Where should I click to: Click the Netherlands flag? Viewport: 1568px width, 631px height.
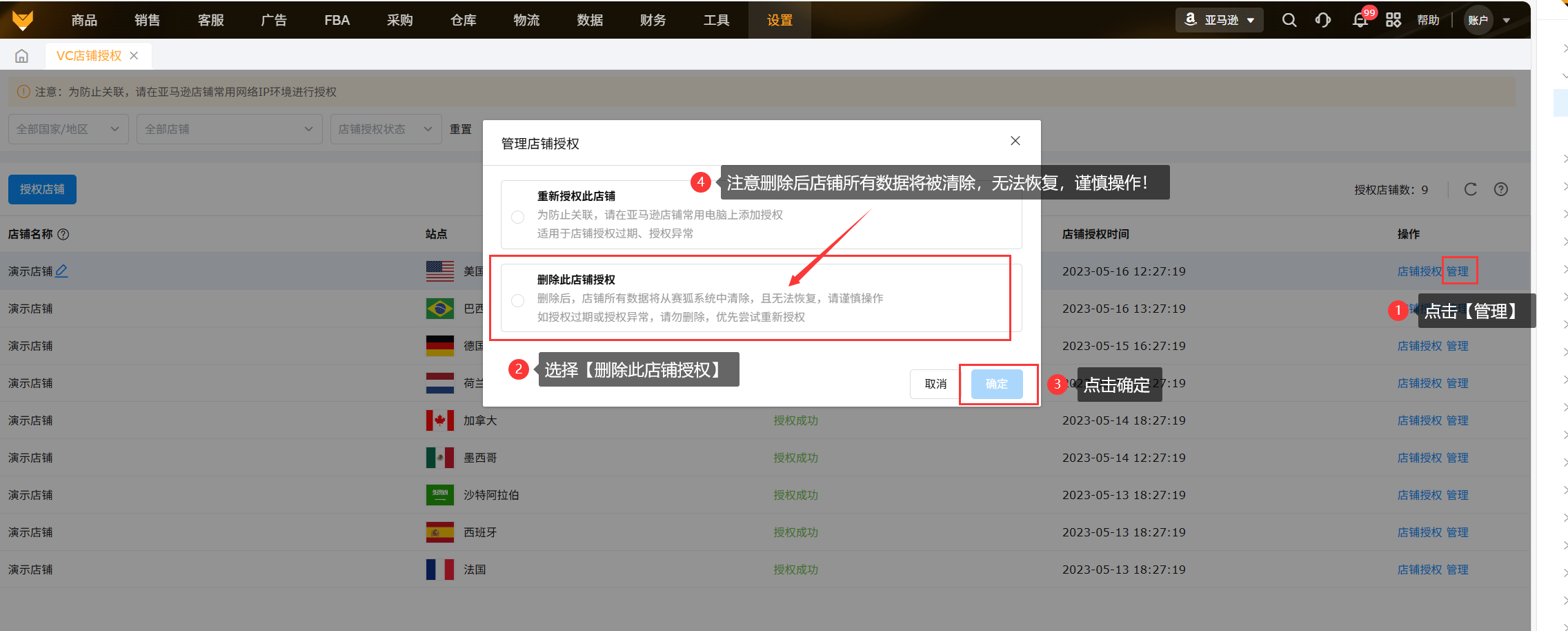[440, 383]
